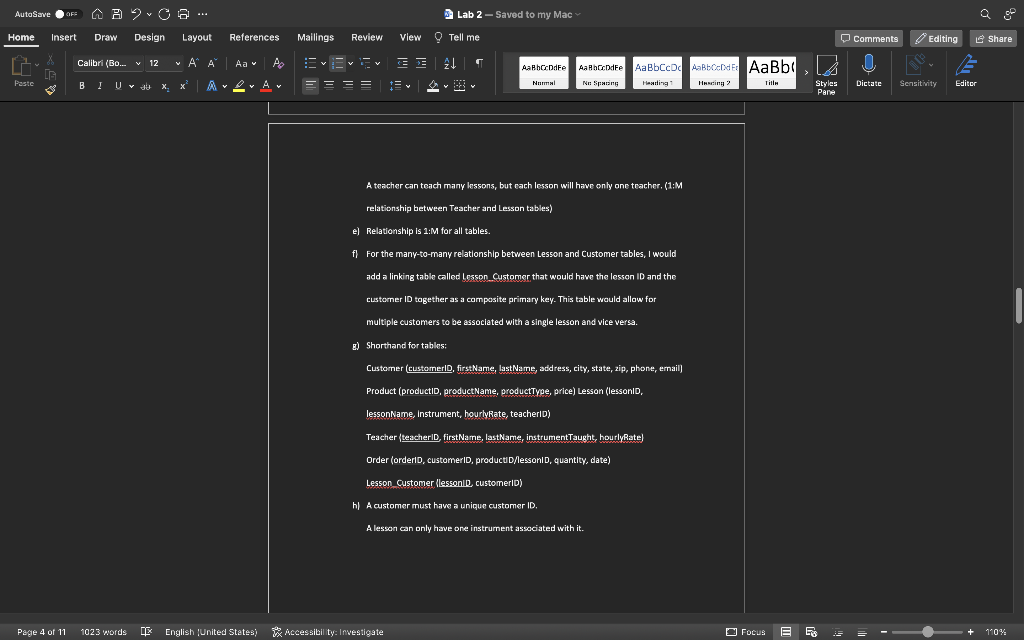Switch to the Review ribbon tab
The width and height of the screenshot is (1024, 640).
tap(369, 36)
